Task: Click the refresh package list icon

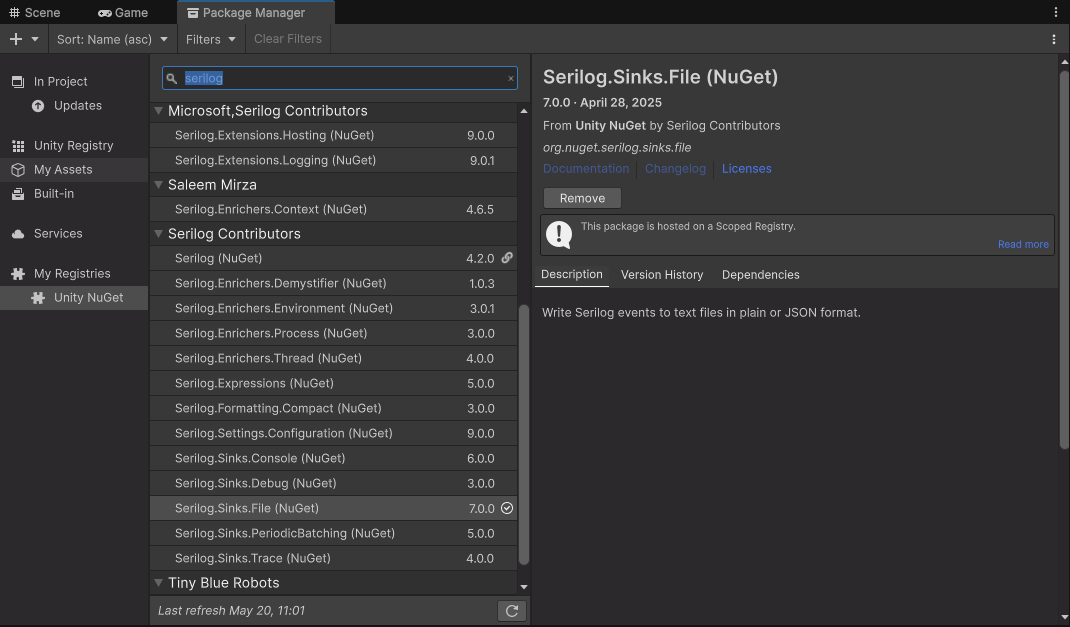Action: tap(512, 611)
